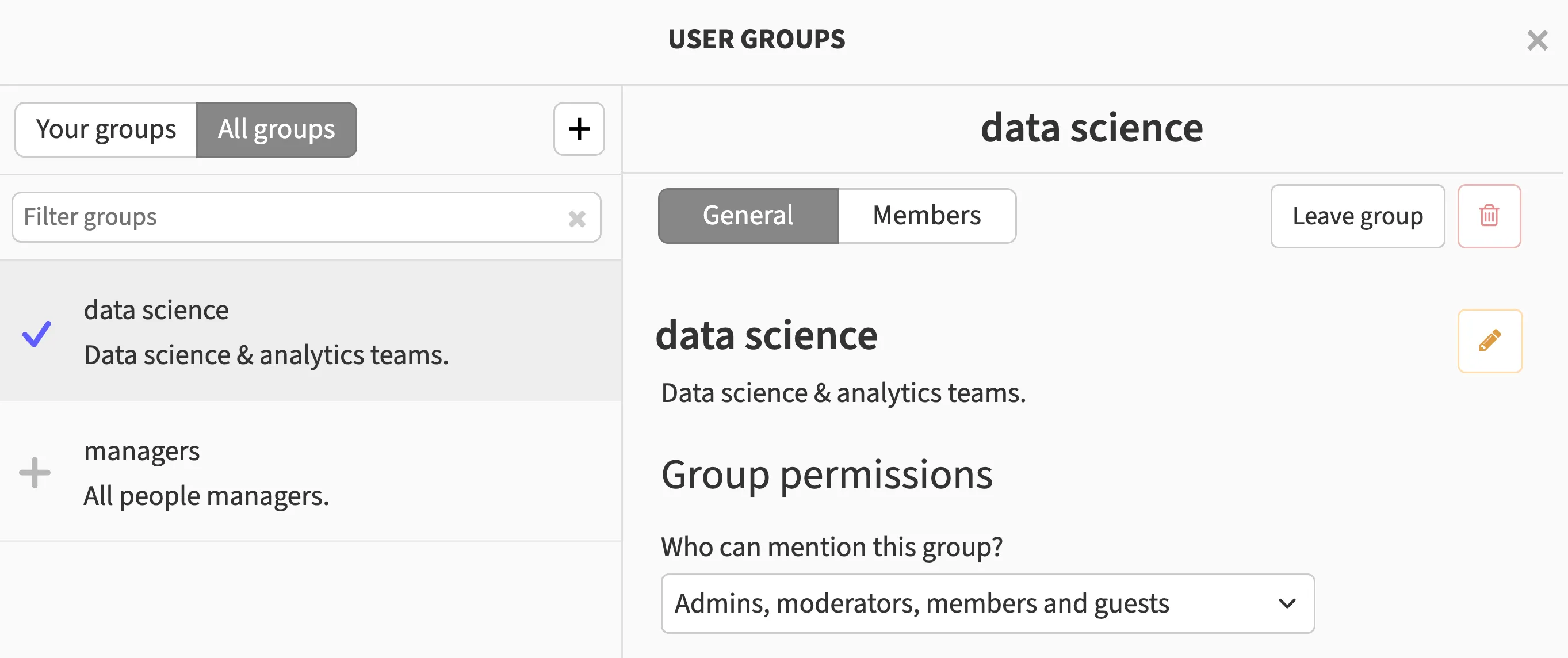This screenshot has width=1568, height=658.
Task: Click the group description text under the heading
Action: pos(843,393)
